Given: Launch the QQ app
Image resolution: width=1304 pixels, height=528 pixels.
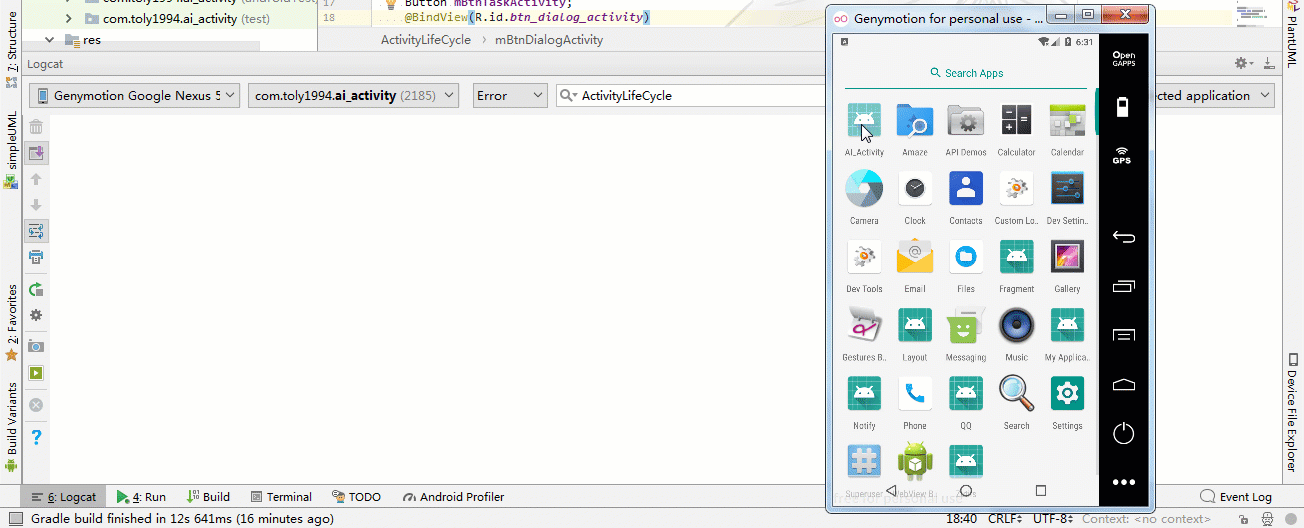Looking at the screenshot, I should coord(965,394).
